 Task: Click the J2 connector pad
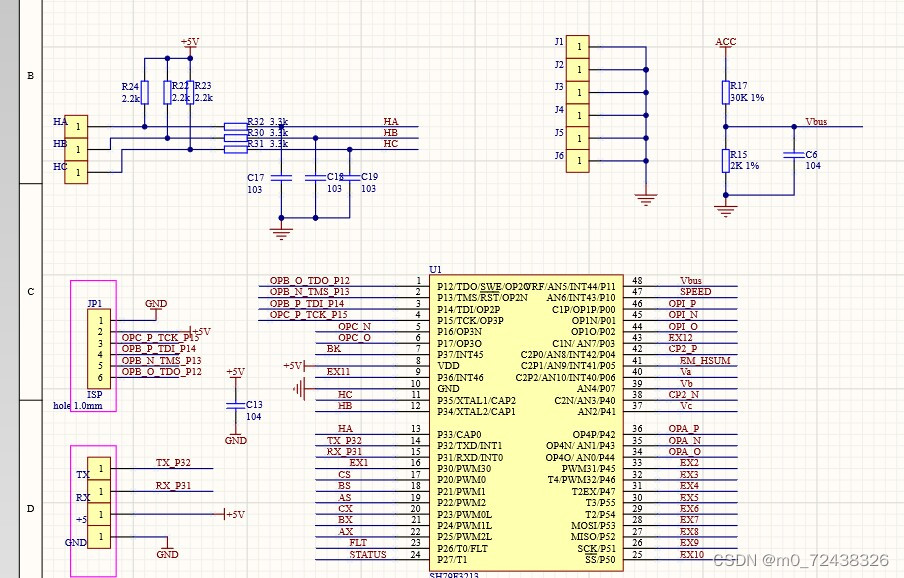click(578, 69)
